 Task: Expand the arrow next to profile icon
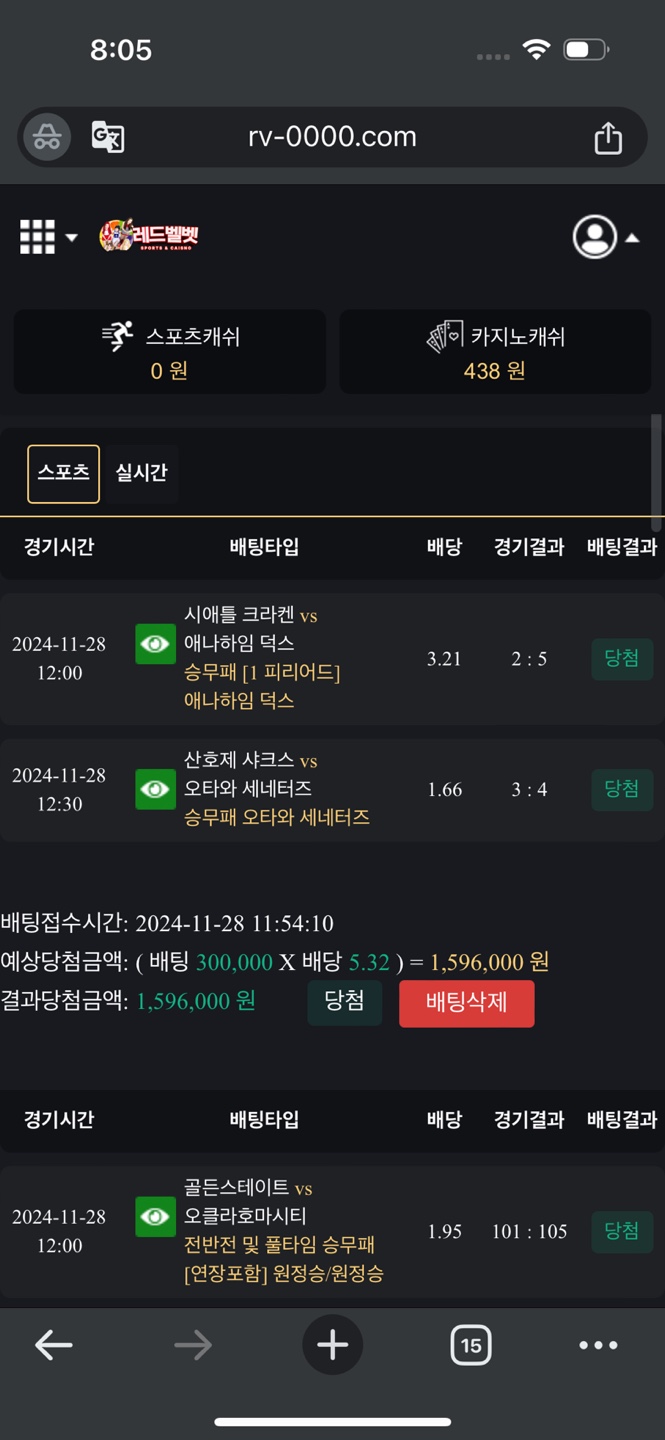point(632,238)
